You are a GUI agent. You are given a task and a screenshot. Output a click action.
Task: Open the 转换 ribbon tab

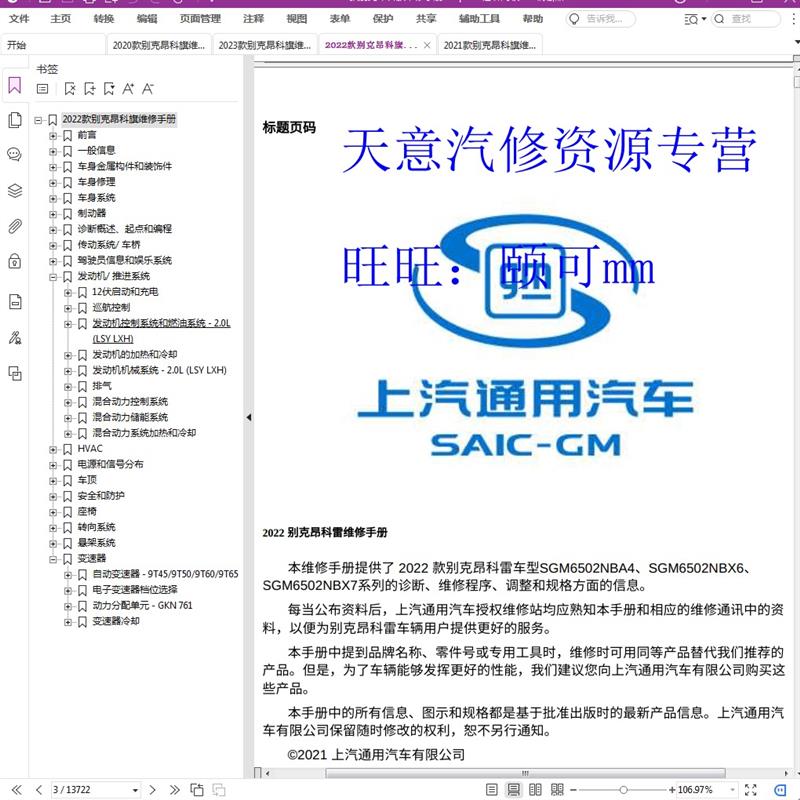point(104,19)
